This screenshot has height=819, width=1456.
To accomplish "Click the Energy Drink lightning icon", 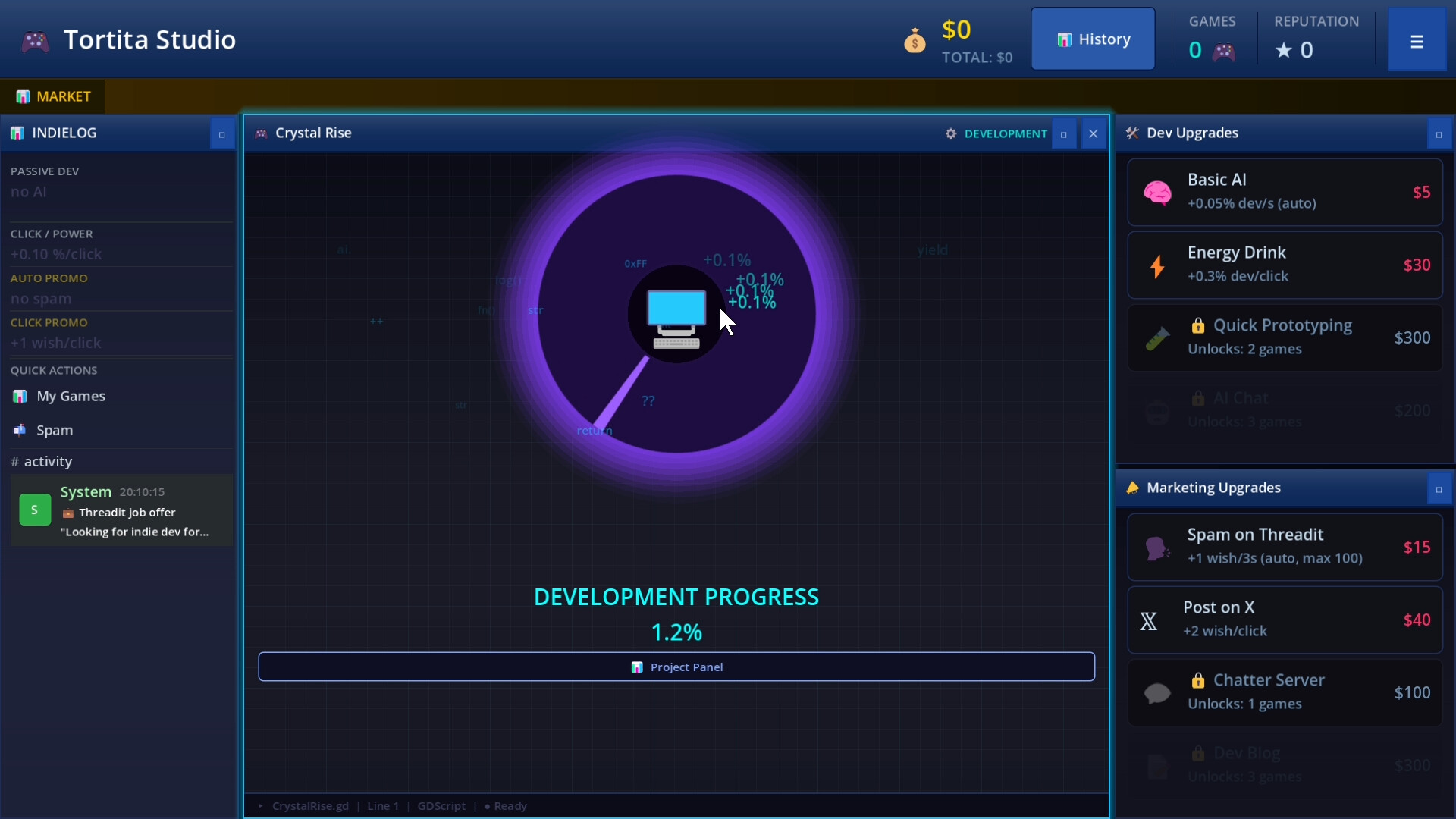I will (1157, 265).
